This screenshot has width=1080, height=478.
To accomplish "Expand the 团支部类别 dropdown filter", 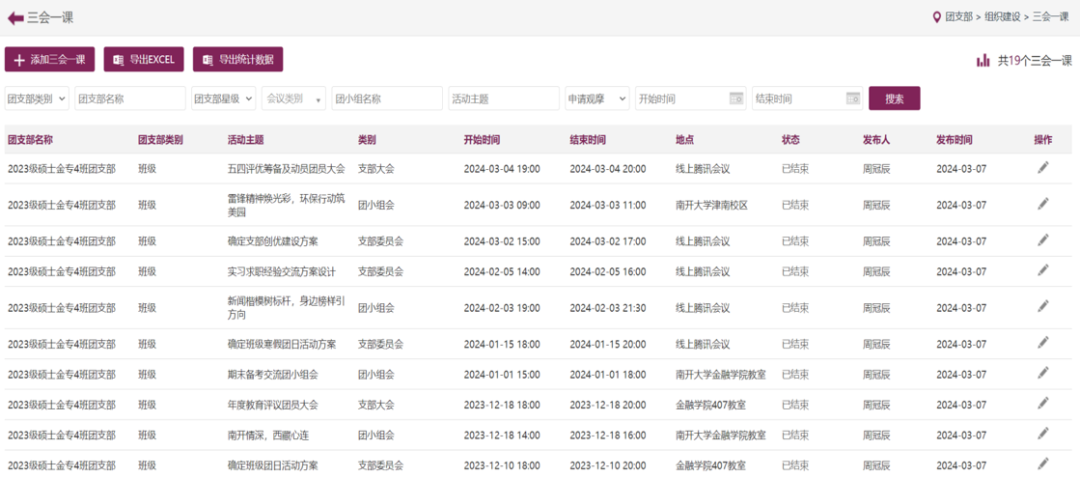I will [37, 98].
